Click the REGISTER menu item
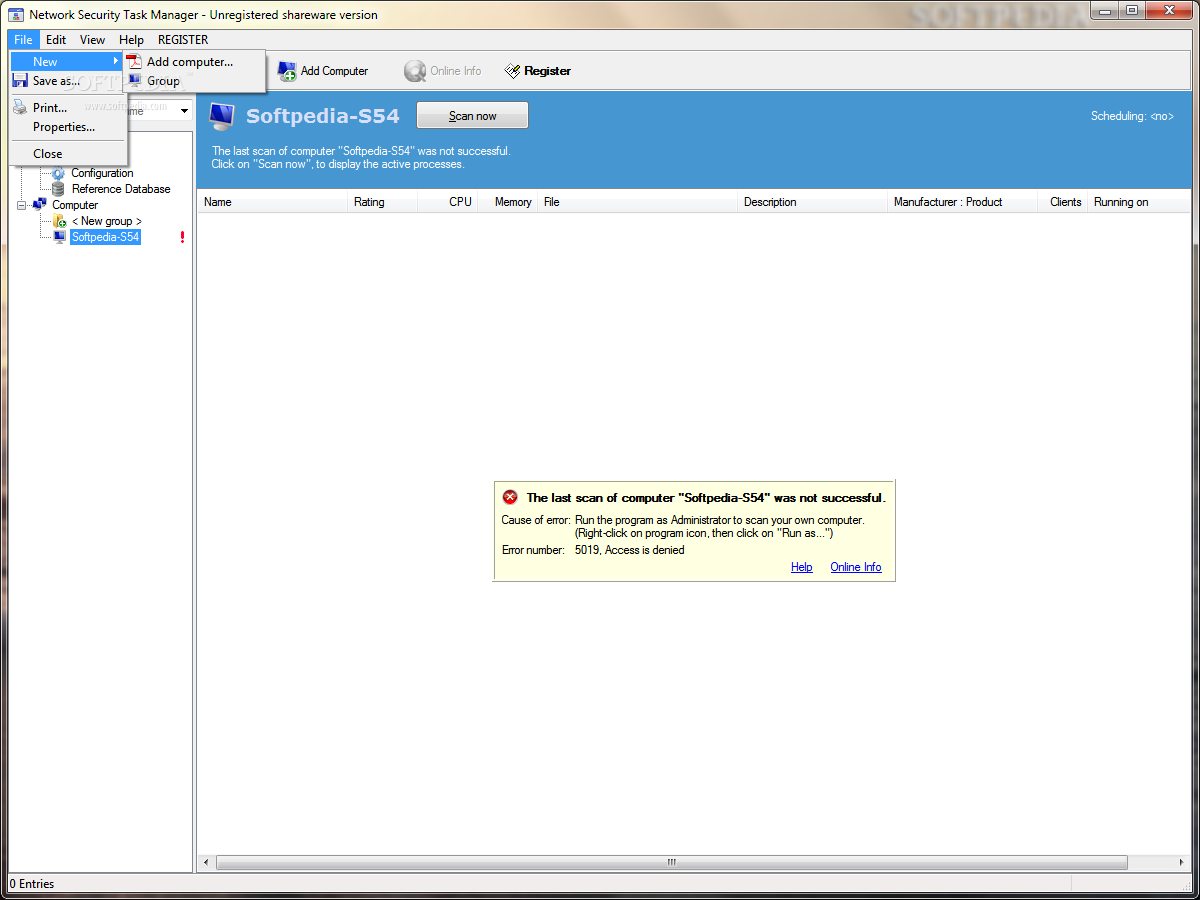The height and width of the screenshot is (900, 1200). [183, 40]
